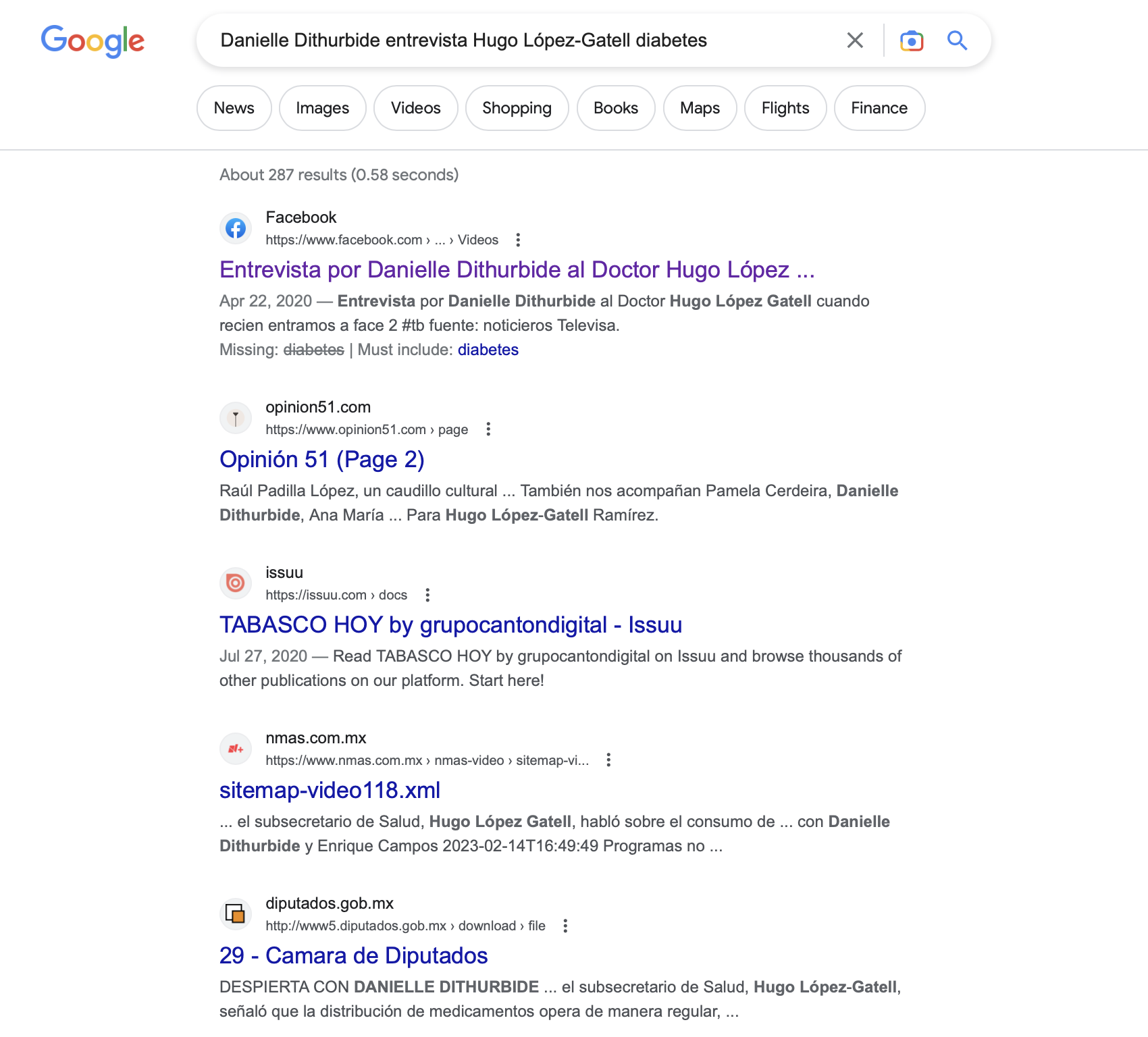
Task: Switch to the Videos filter tab
Action: [415, 108]
